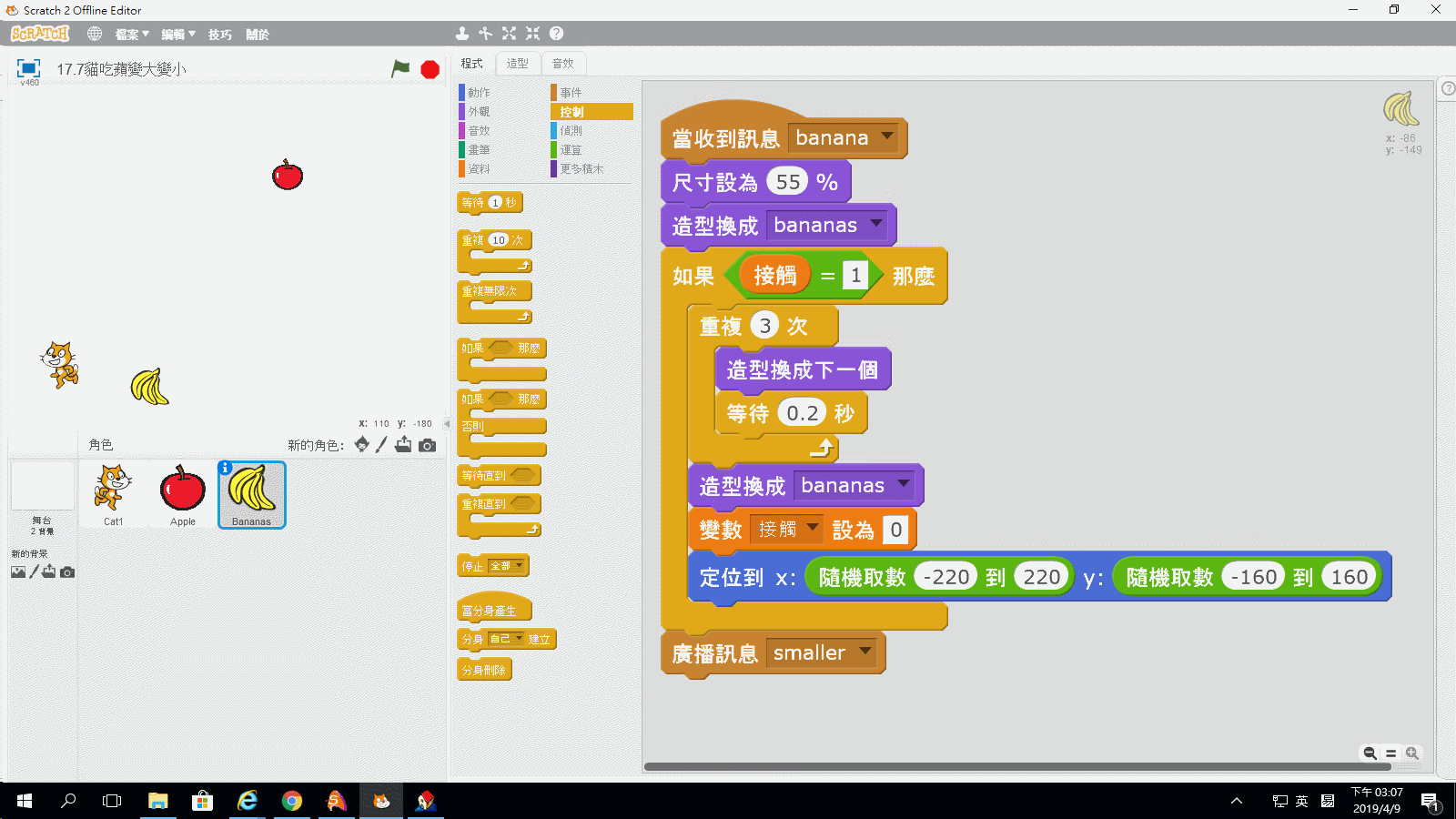Open taskbar clock and date

tap(1376, 801)
